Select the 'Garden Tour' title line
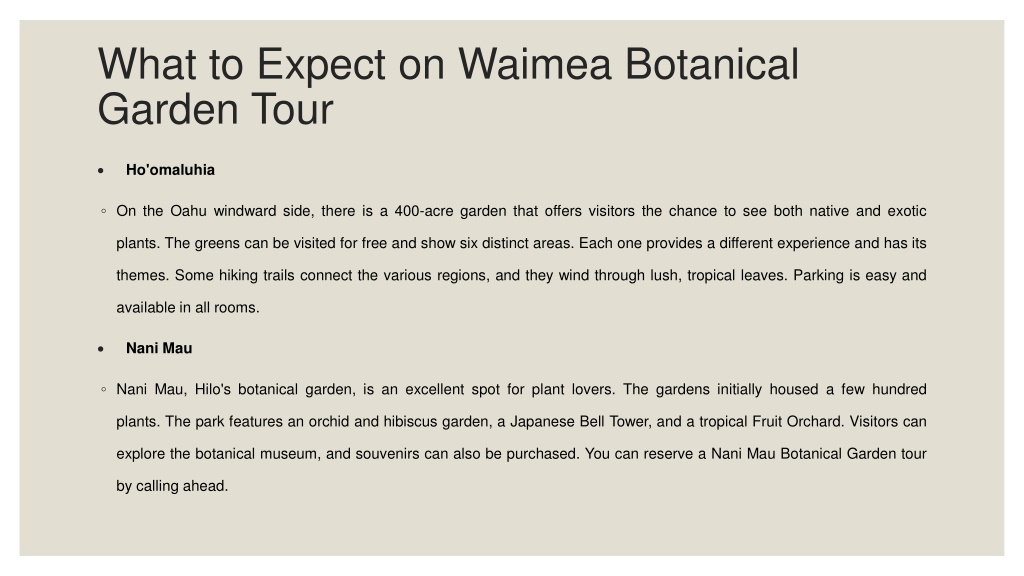This screenshot has width=1024, height=576. (x=216, y=109)
